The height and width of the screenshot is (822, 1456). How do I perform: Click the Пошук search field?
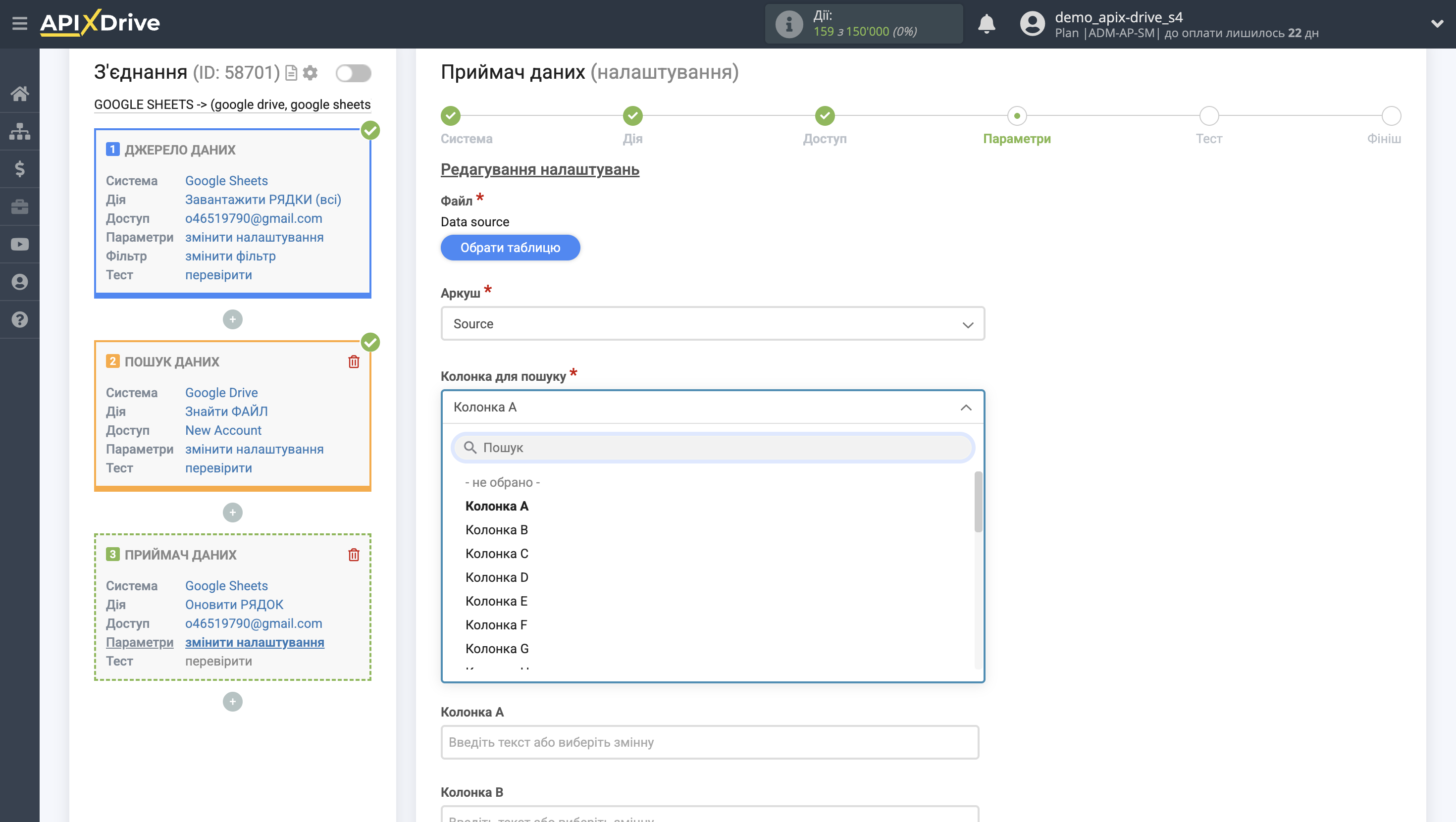click(x=713, y=448)
